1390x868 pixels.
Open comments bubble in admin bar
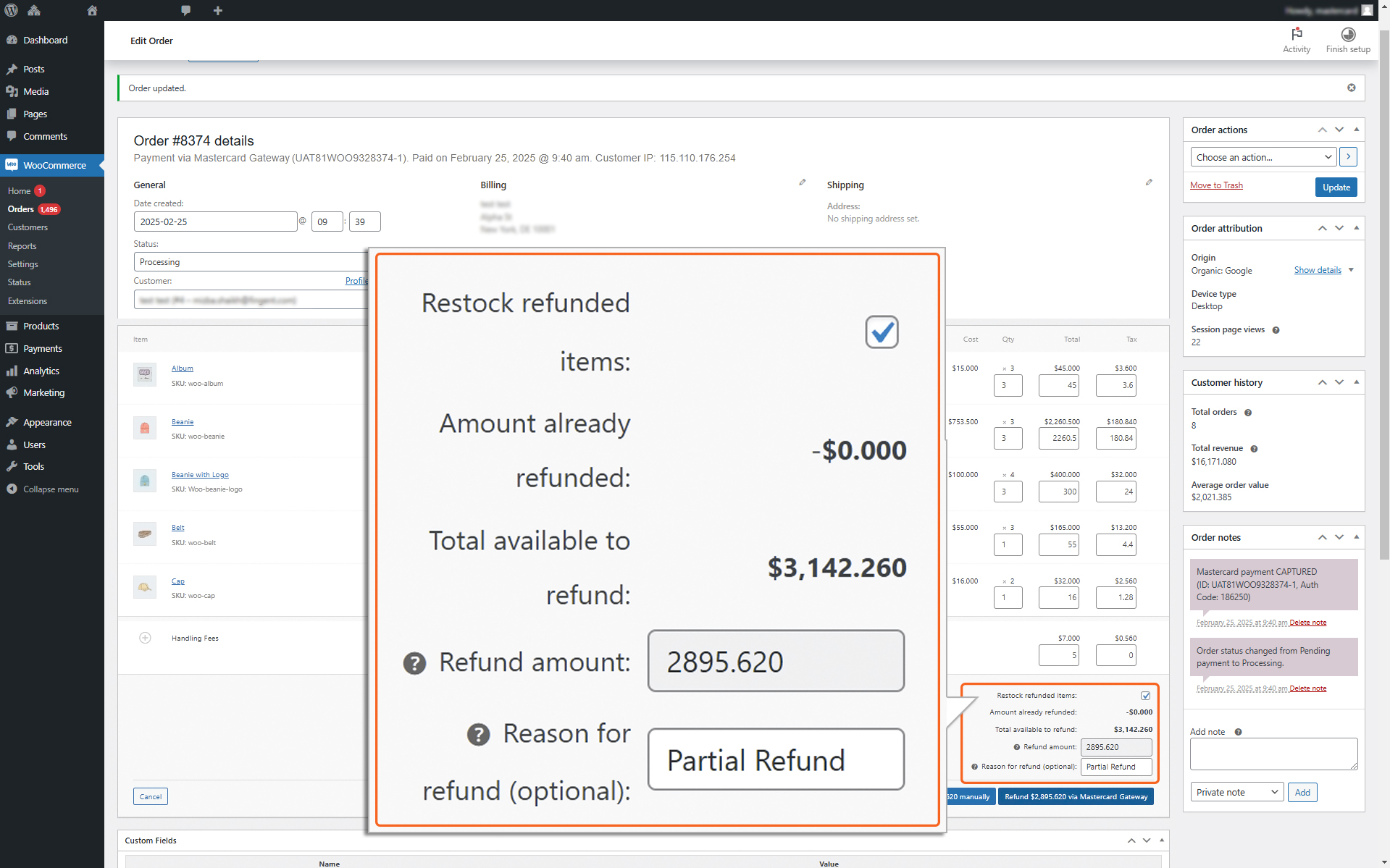[x=186, y=10]
